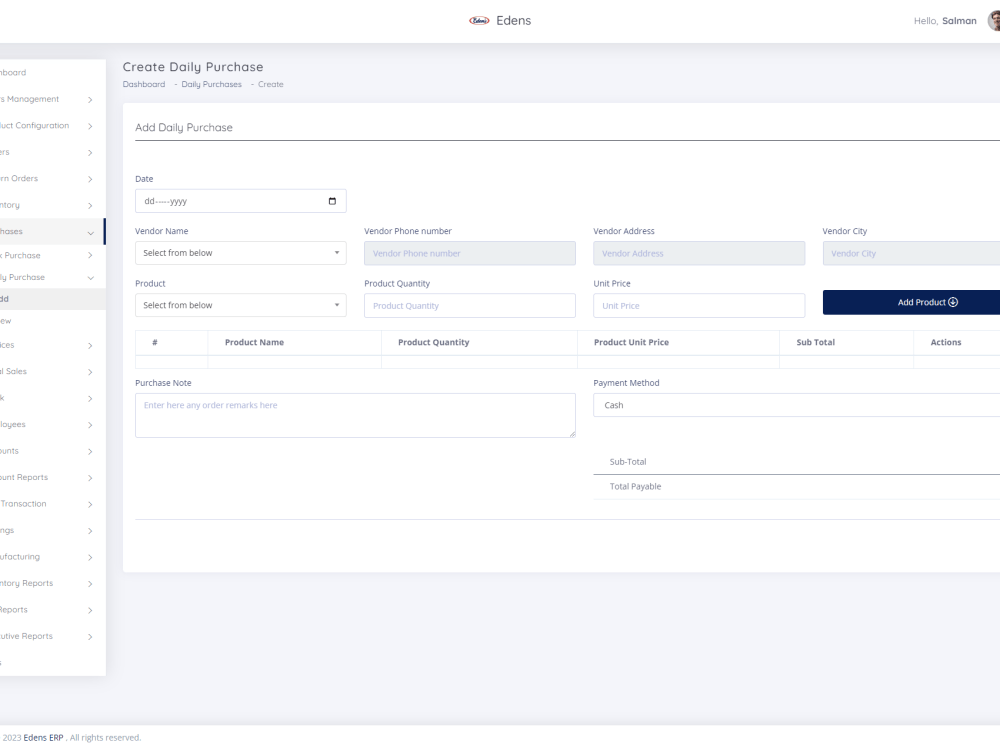The image size is (1000, 750).
Task: Expand the Sales sidebar menu chevron
Action: (90, 372)
